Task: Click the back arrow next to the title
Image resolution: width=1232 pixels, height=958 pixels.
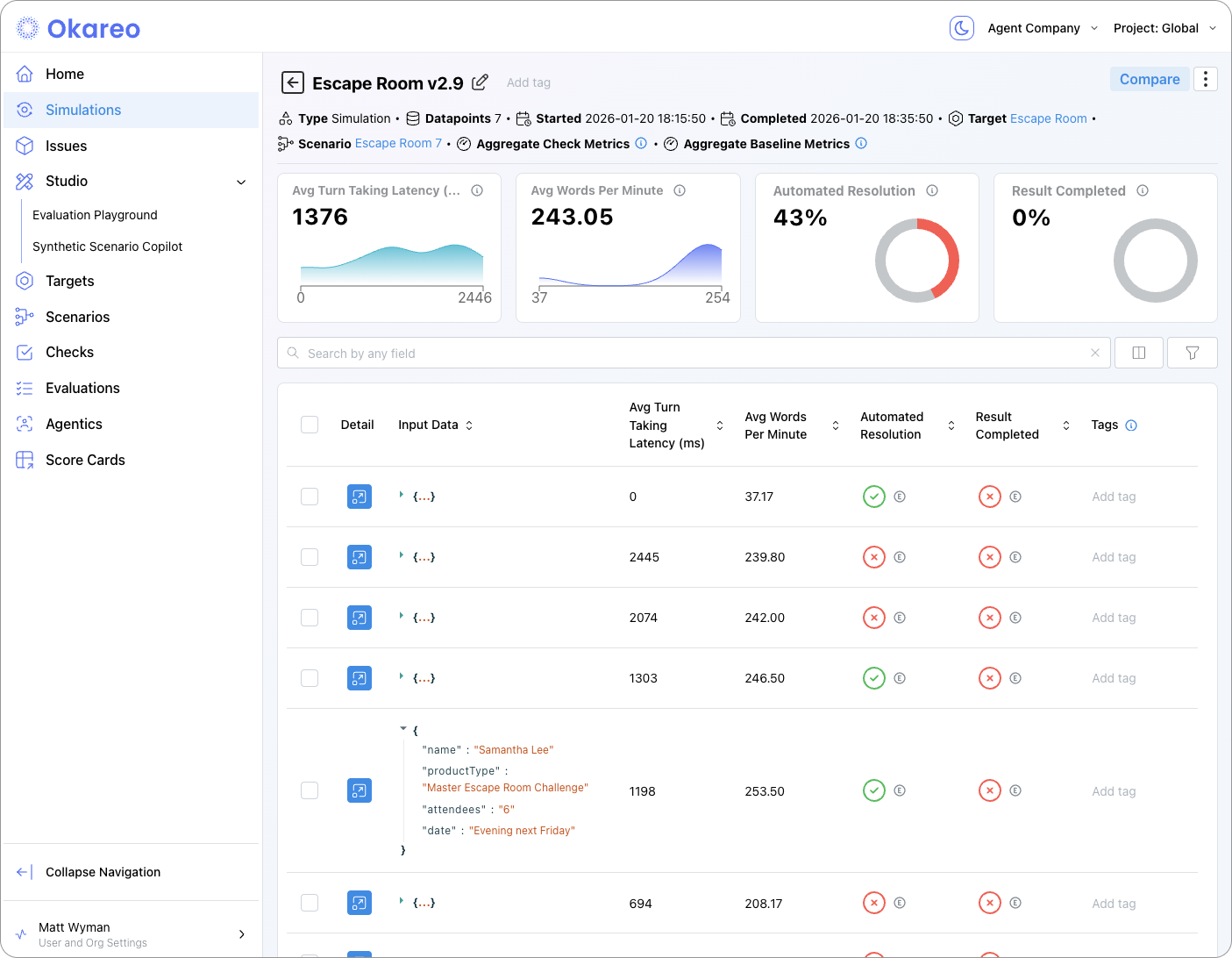Action: tap(292, 82)
